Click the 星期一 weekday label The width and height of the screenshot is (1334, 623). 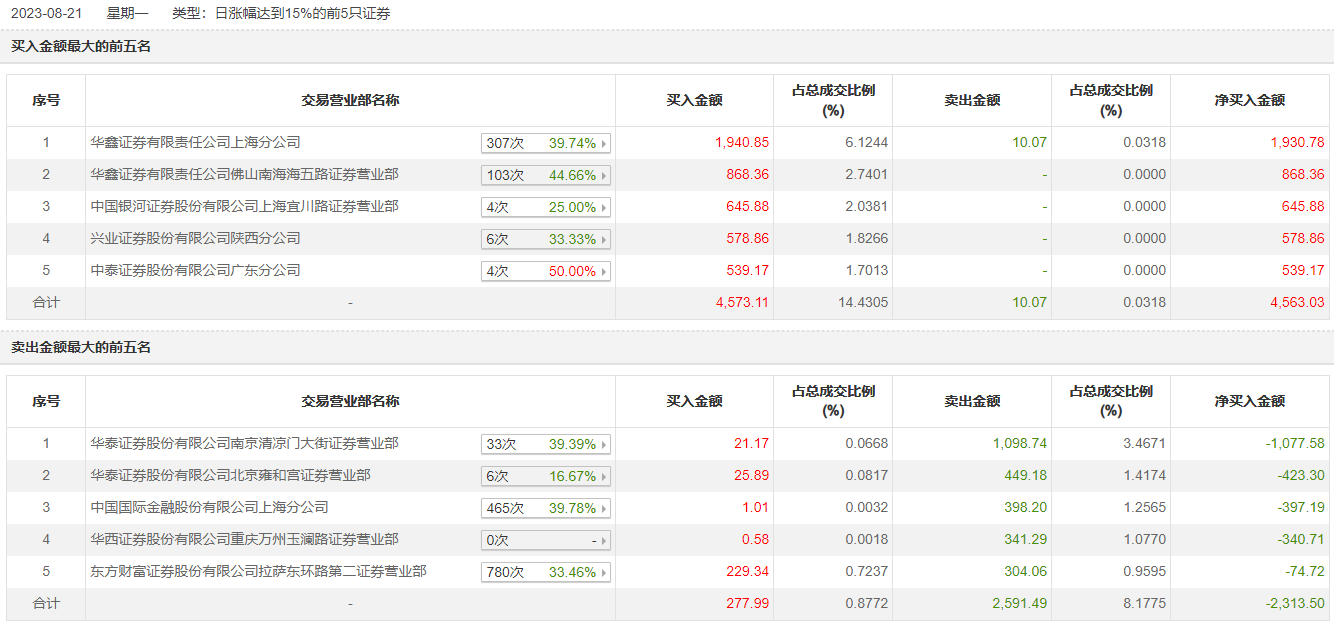pyautogui.click(x=127, y=14)
